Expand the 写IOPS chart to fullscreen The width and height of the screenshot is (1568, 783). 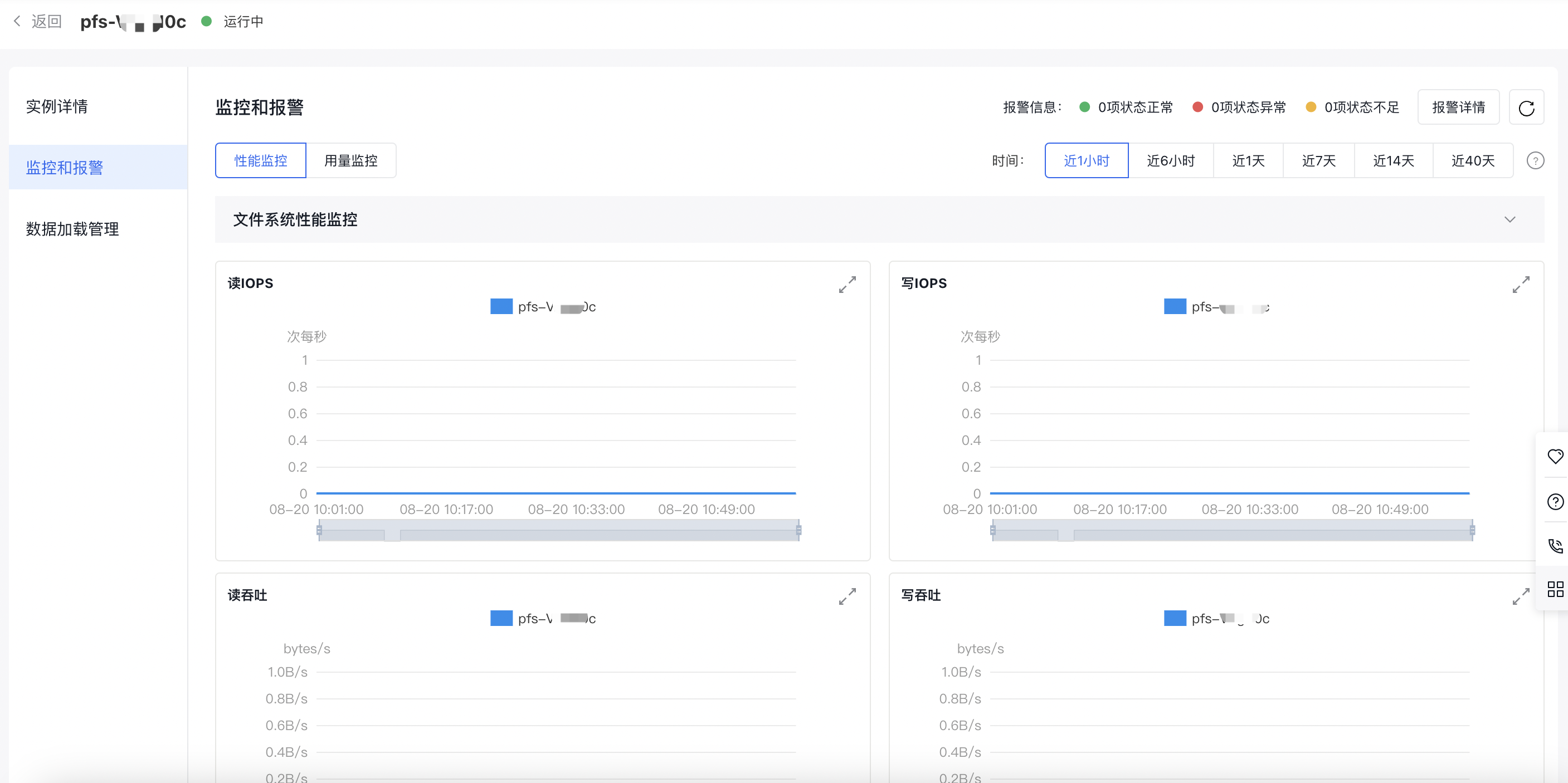click(1521, 284)
